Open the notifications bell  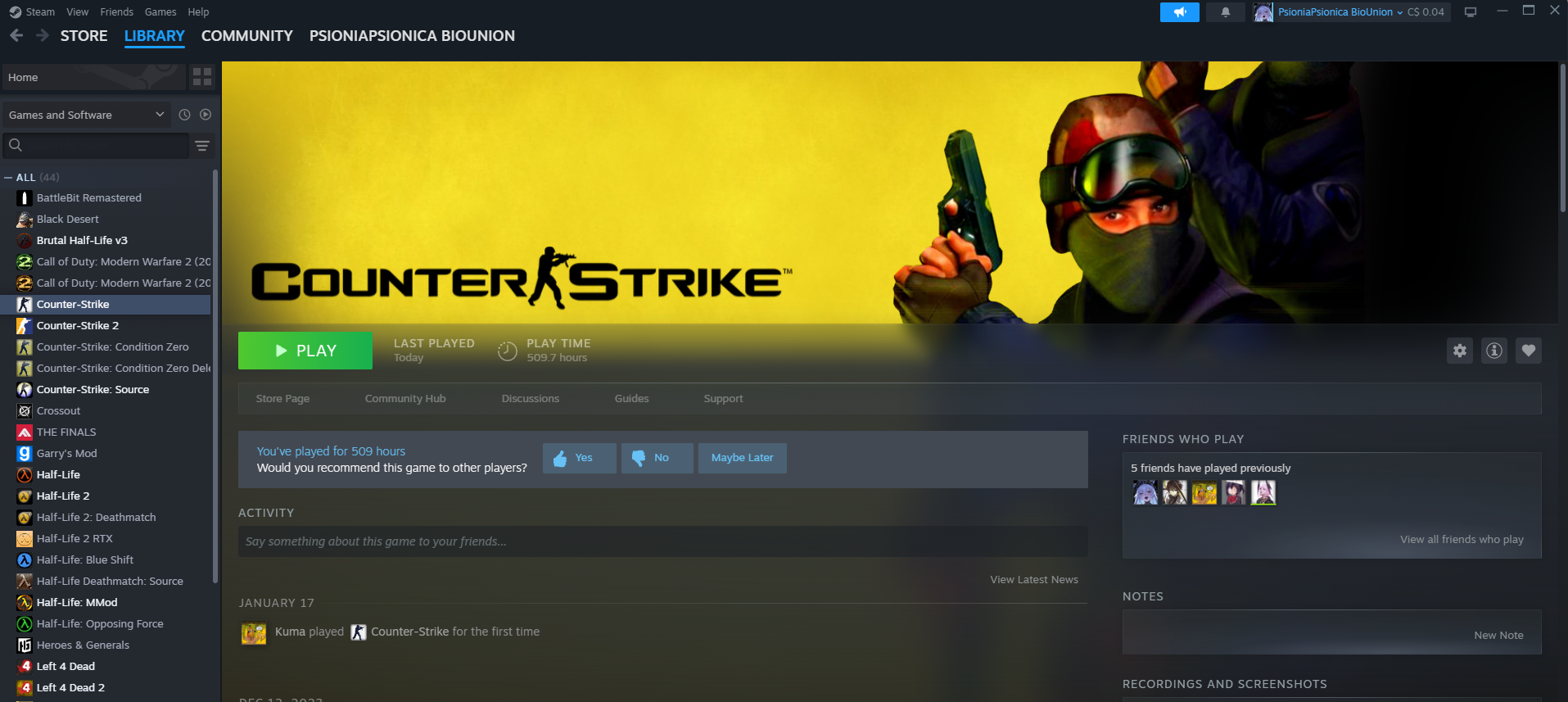(x=1225, y=12)
